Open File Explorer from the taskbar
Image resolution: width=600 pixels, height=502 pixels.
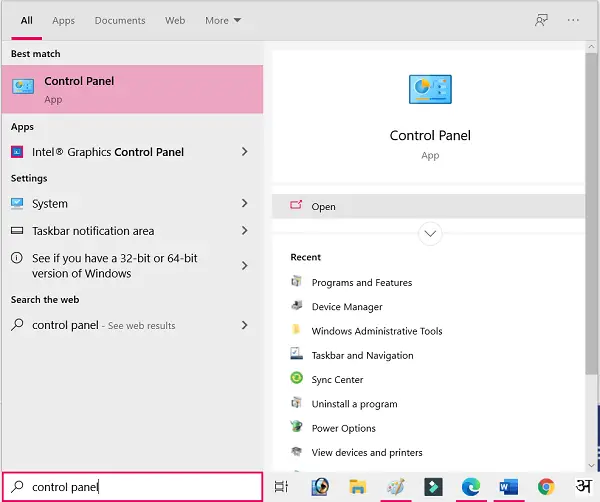(358, 487)
